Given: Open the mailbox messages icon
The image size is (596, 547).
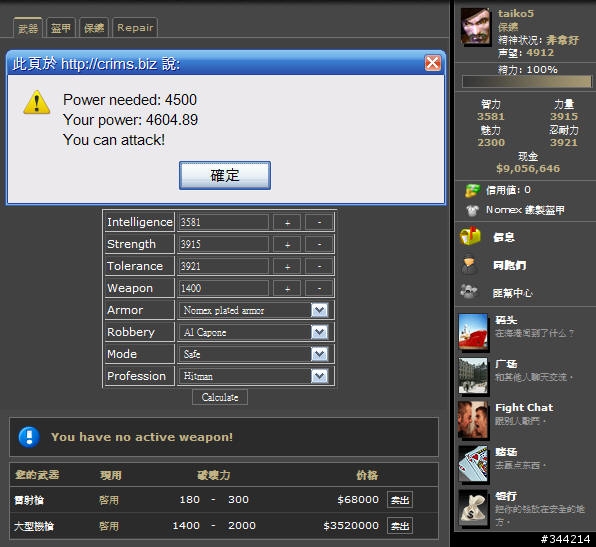Looking at the screenshot, I should [x=470, y=236].
